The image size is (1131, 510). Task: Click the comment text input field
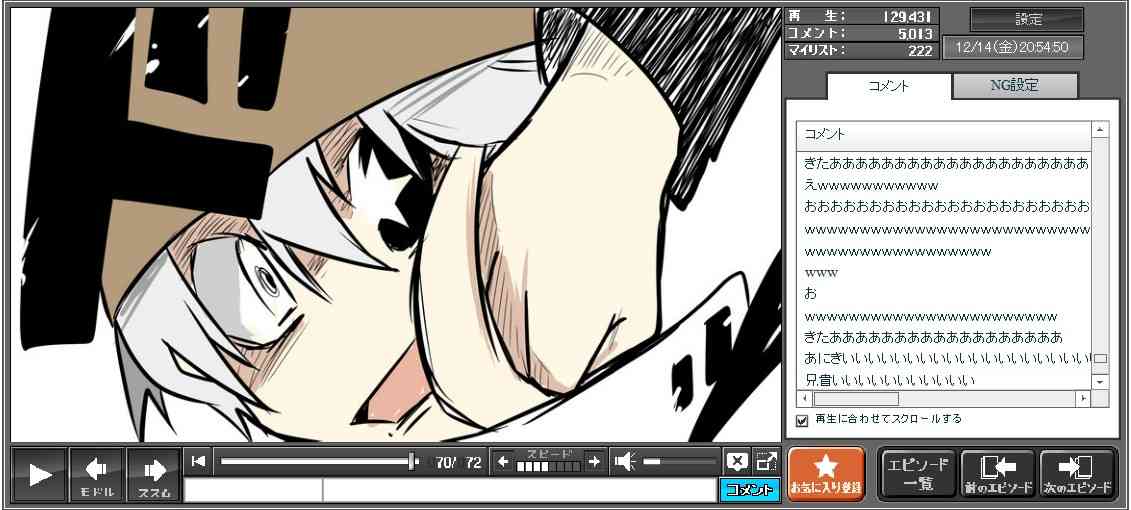click(x=519, y=490)
